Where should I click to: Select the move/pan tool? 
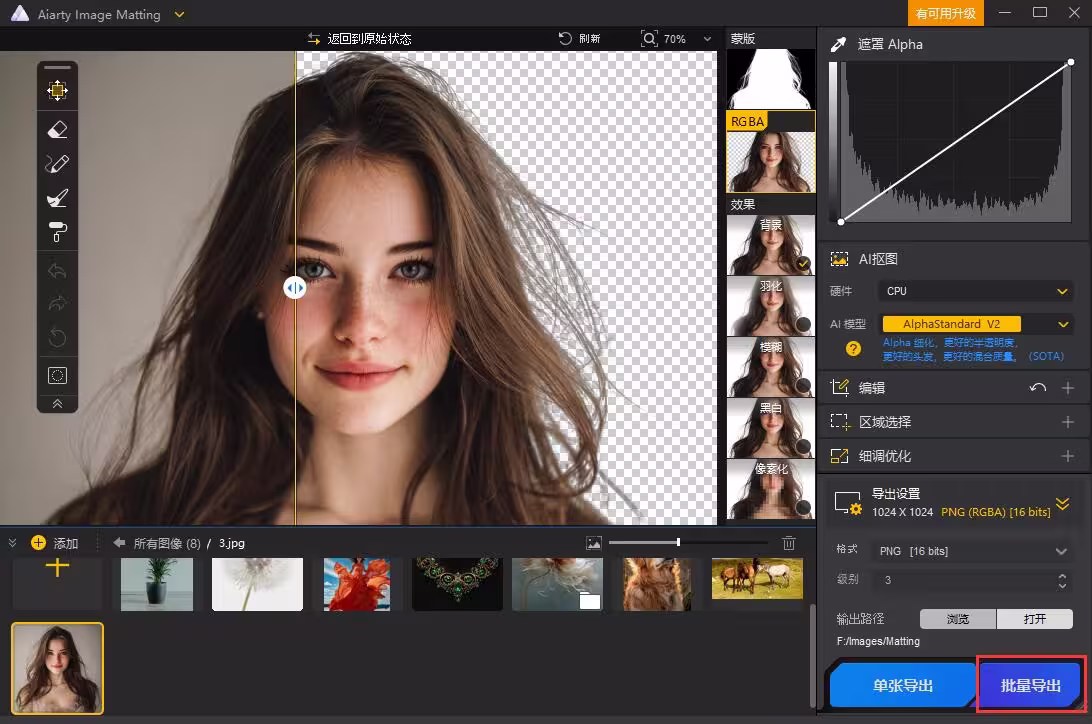coord(57,91)
